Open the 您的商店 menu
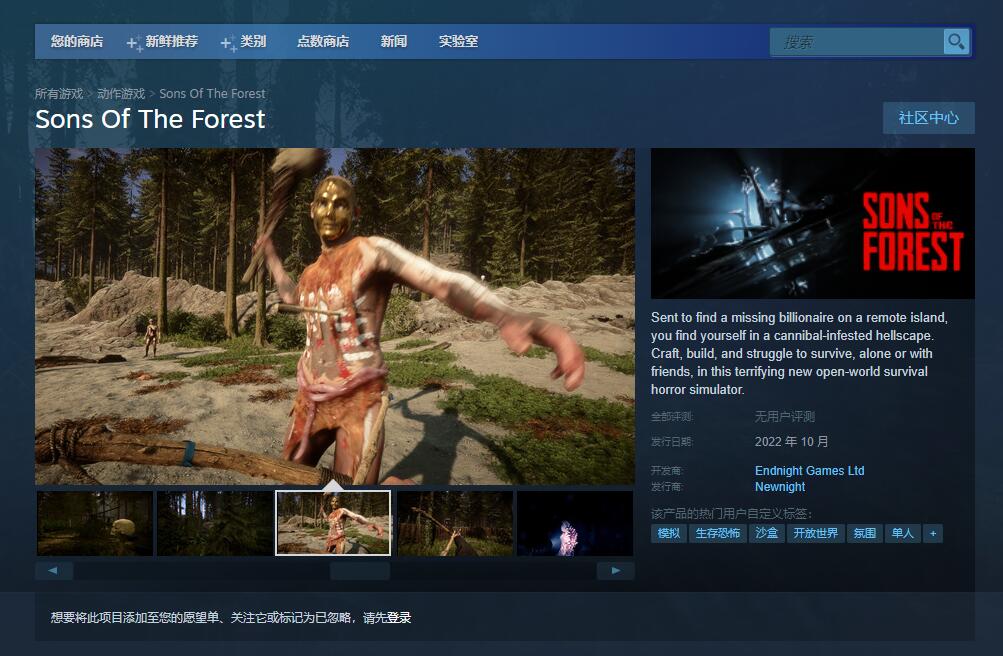1003x656 pixels. tap(77, 42)
